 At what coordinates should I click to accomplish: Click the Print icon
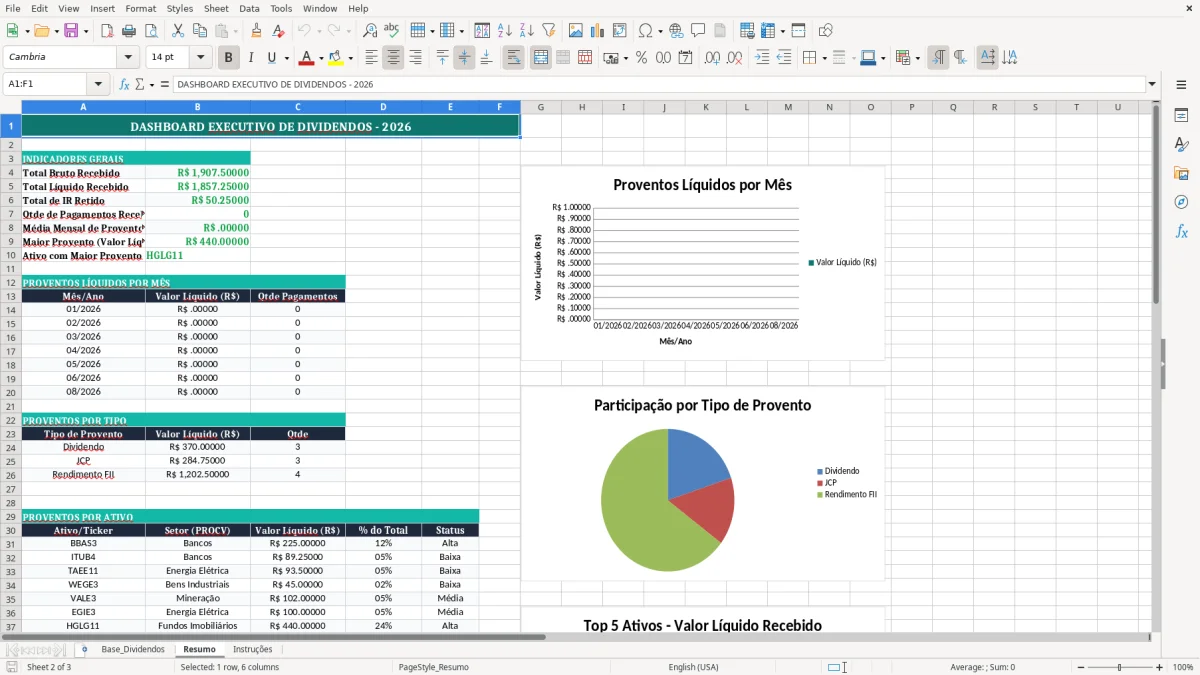click(129, 31)
